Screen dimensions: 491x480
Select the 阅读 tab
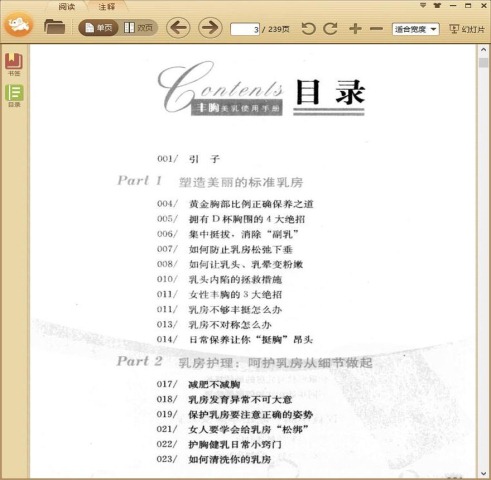(66, 7)
